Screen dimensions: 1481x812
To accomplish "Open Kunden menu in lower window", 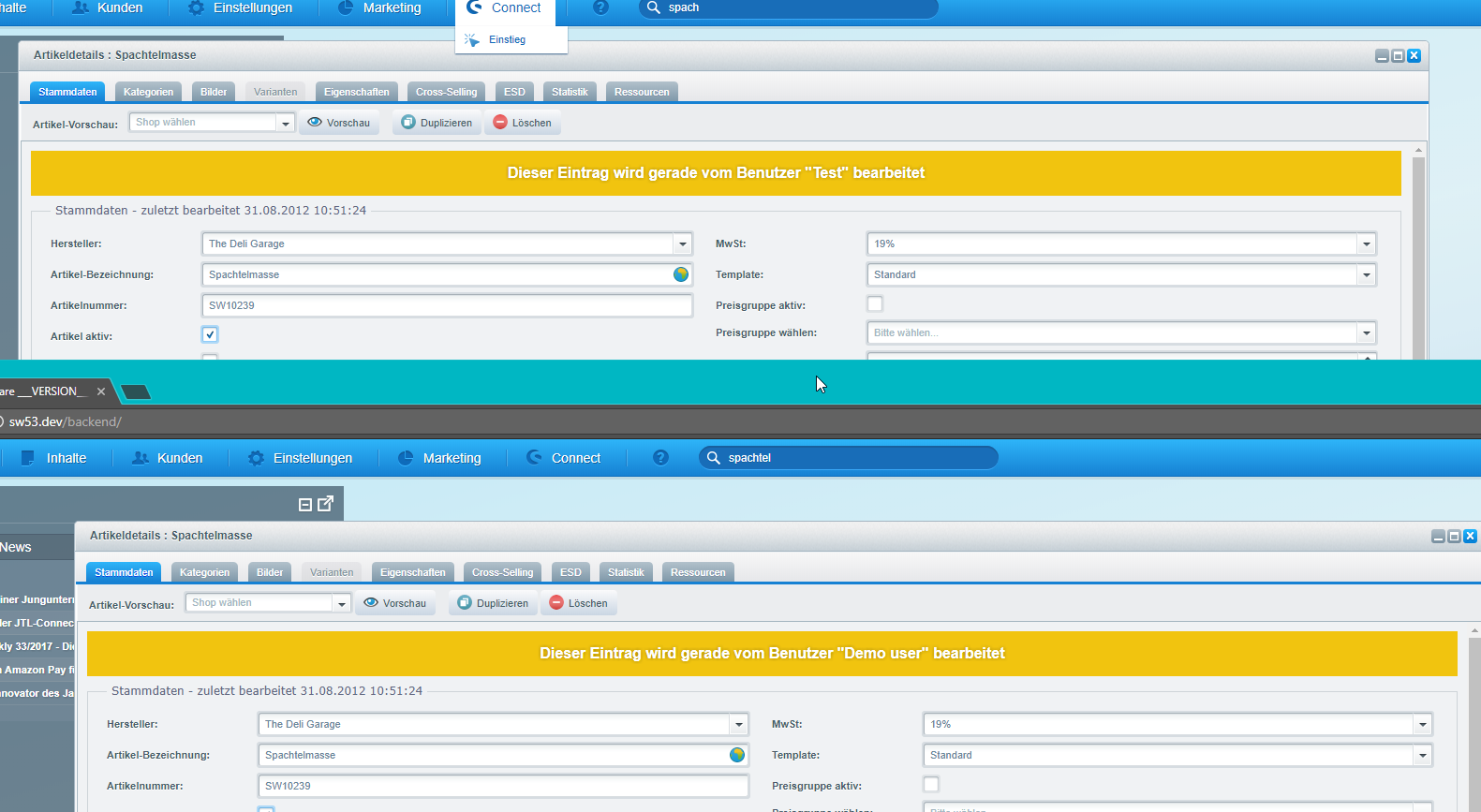I will (x=168, y=458).
